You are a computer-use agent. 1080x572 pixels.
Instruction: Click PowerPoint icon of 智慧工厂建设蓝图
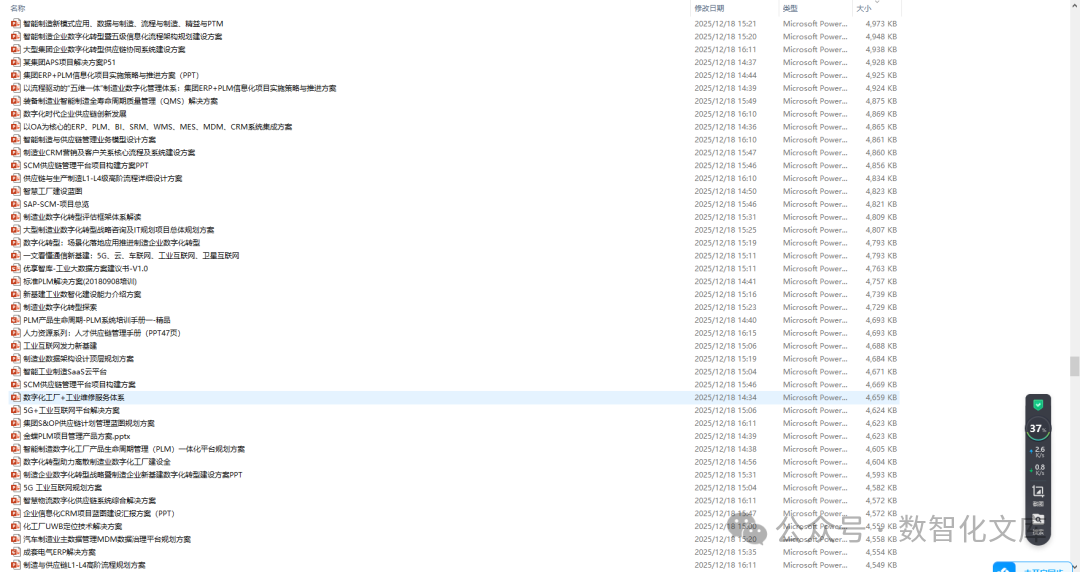pyautogui.click(x=16, y=191)
